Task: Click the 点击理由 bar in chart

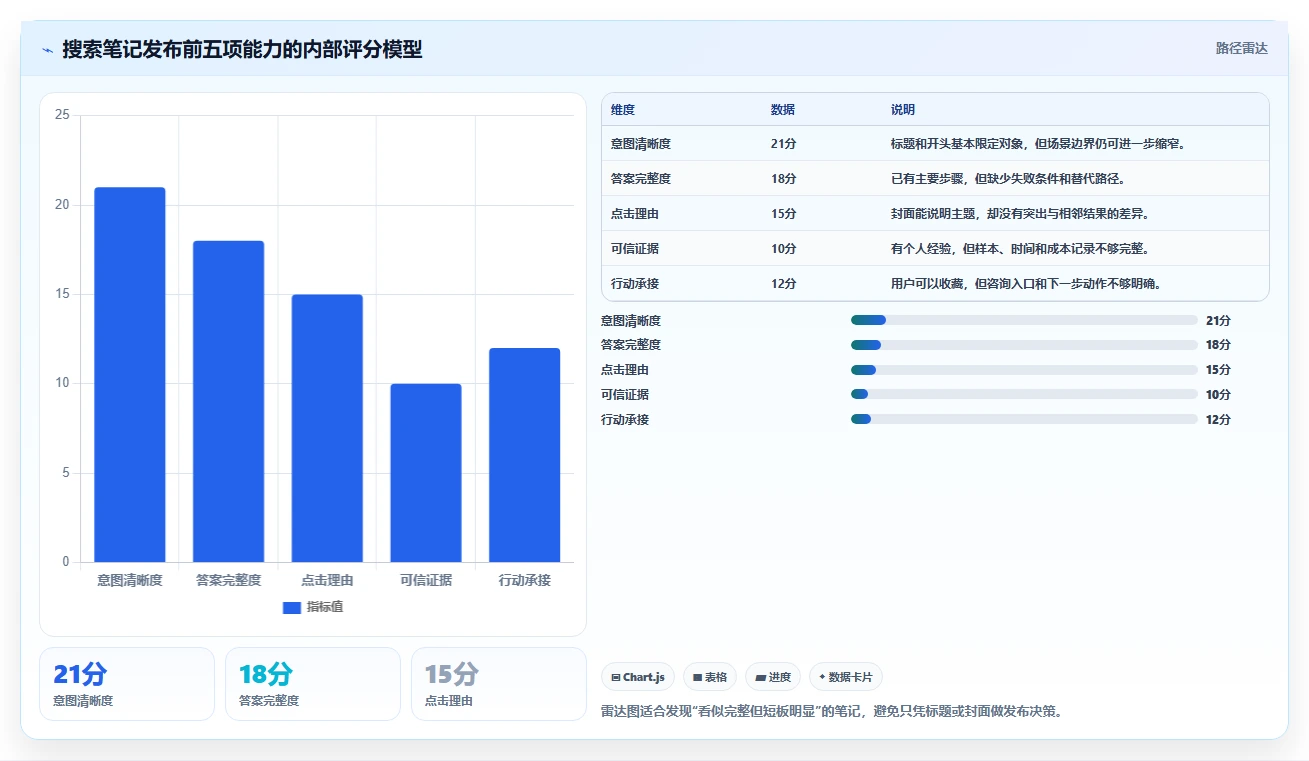Action: (x=327, y=428)
